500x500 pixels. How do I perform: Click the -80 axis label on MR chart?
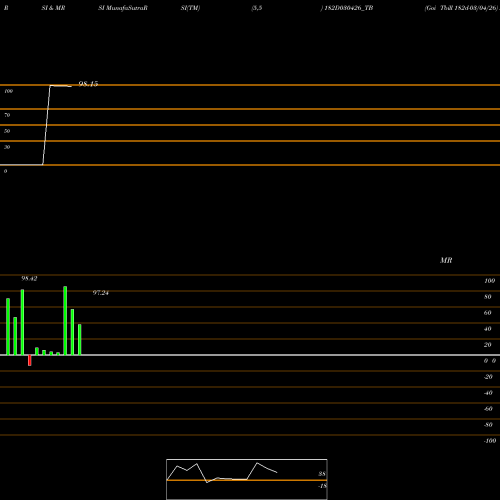pyautogui.click(x=488, y=425)
